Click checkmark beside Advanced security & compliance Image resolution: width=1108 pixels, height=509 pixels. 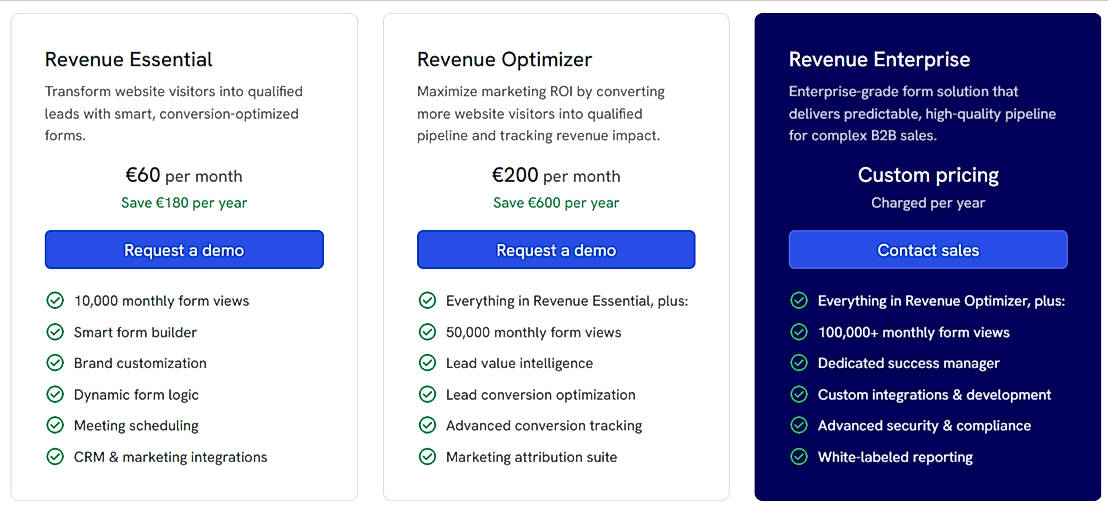tap(798, 426)
